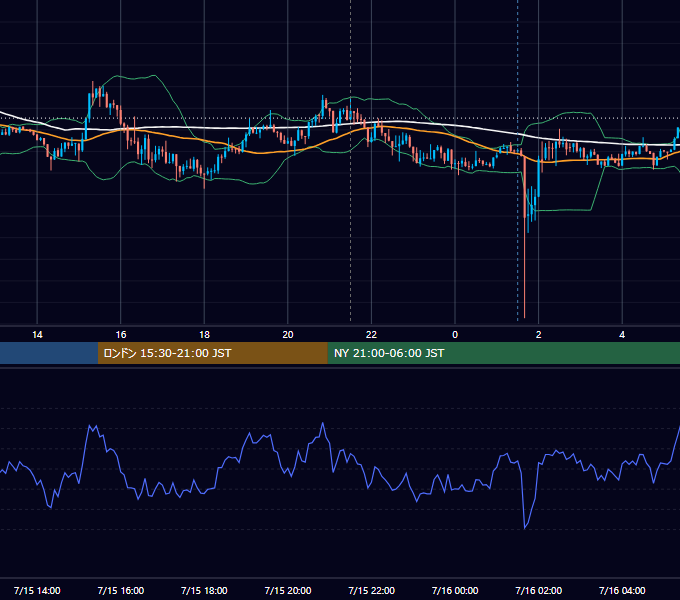Click the 7/15 16:00 date label
The image size is (680, 600).
121,590
